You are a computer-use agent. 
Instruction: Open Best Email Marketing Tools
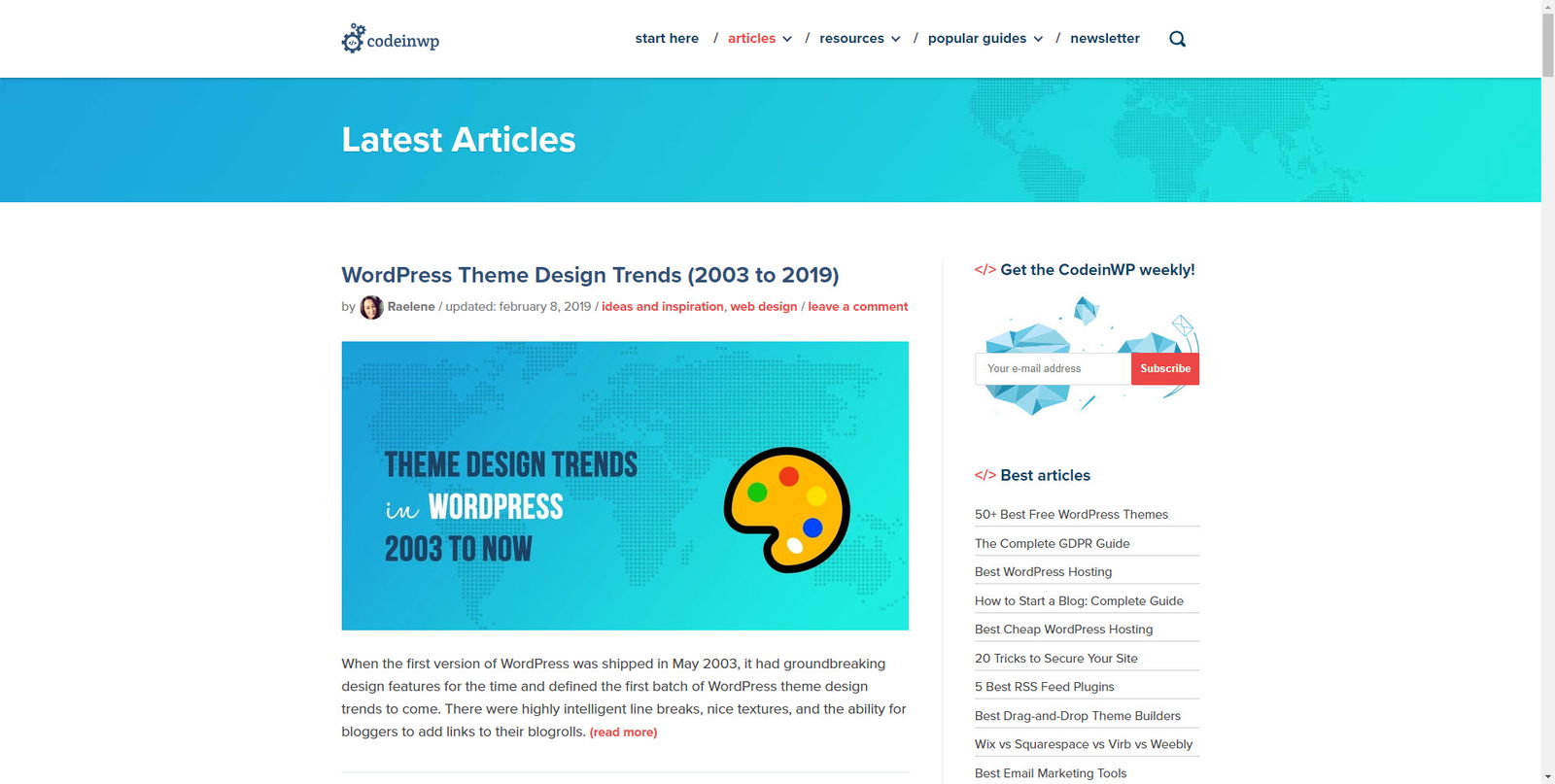click(1051, 773)
